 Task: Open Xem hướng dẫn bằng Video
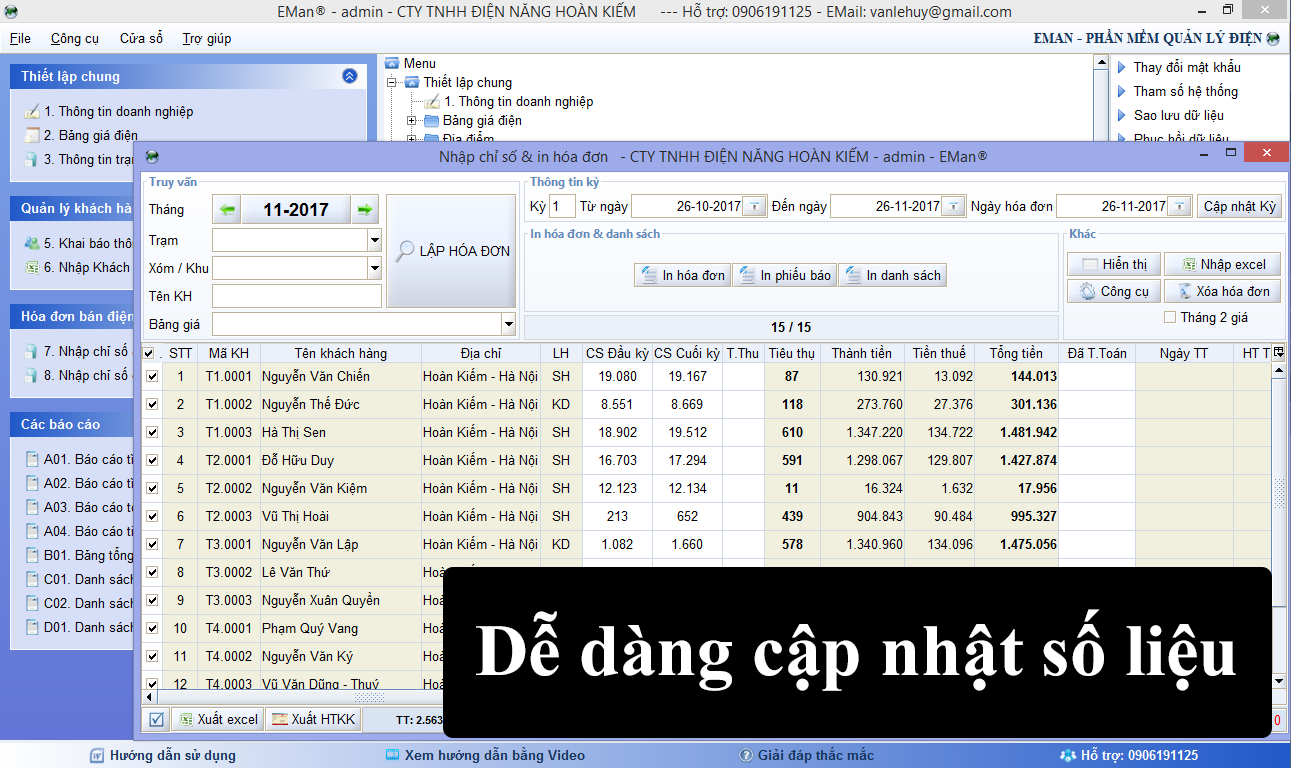(485, 755)
